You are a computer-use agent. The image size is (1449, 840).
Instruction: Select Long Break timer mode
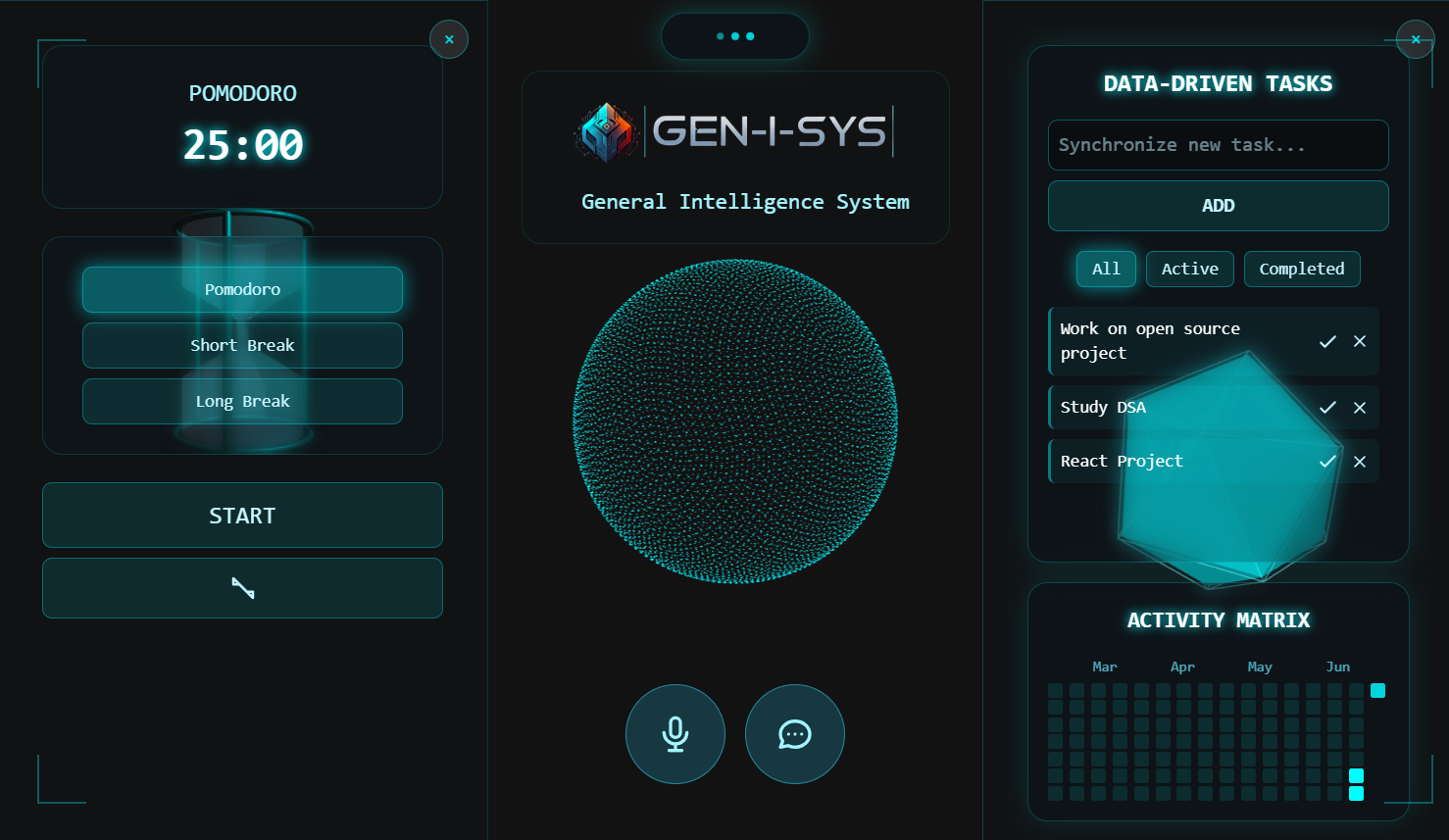(242, 401)
